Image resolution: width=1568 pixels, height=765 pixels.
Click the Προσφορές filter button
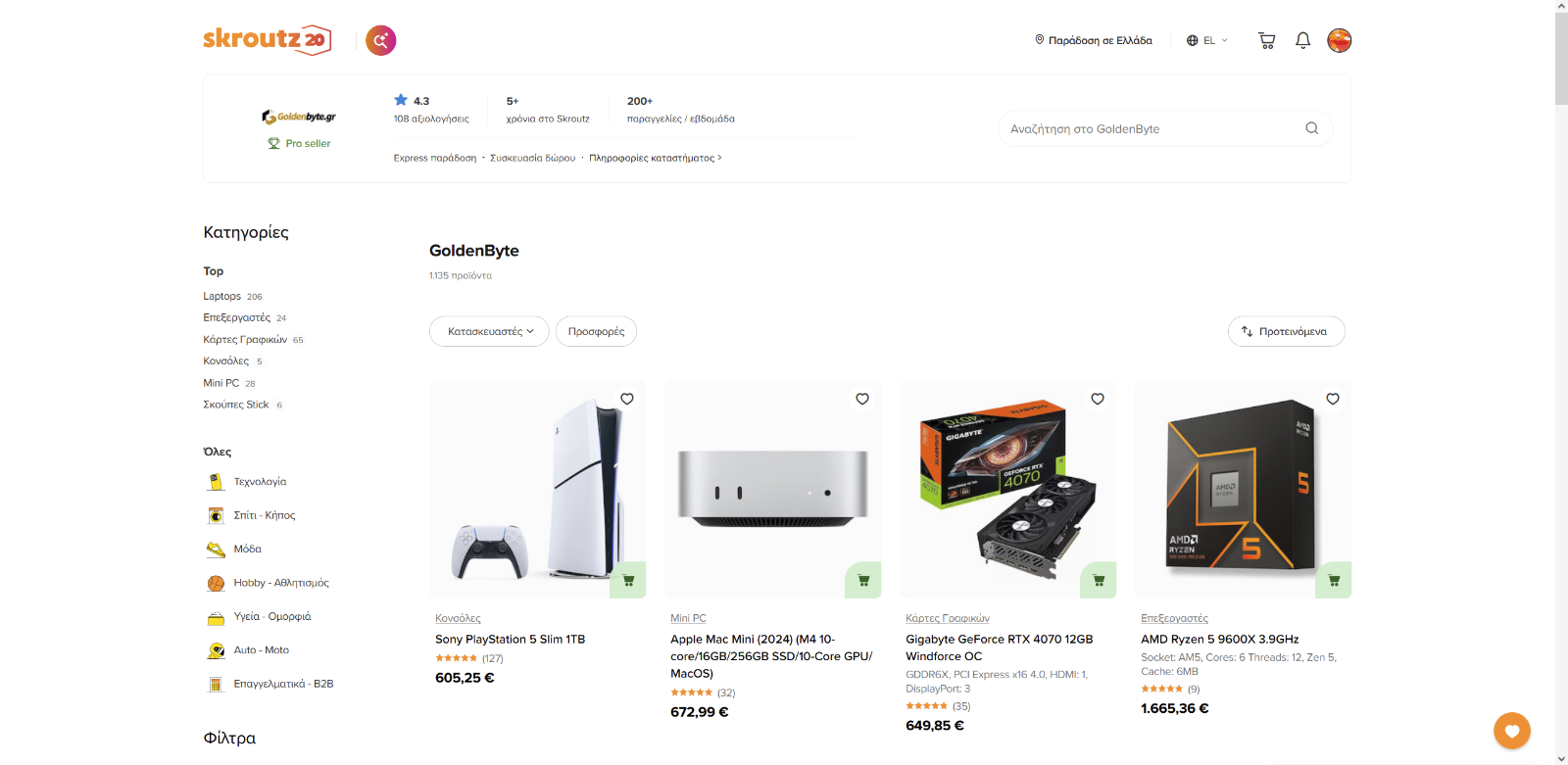point(596,331)
